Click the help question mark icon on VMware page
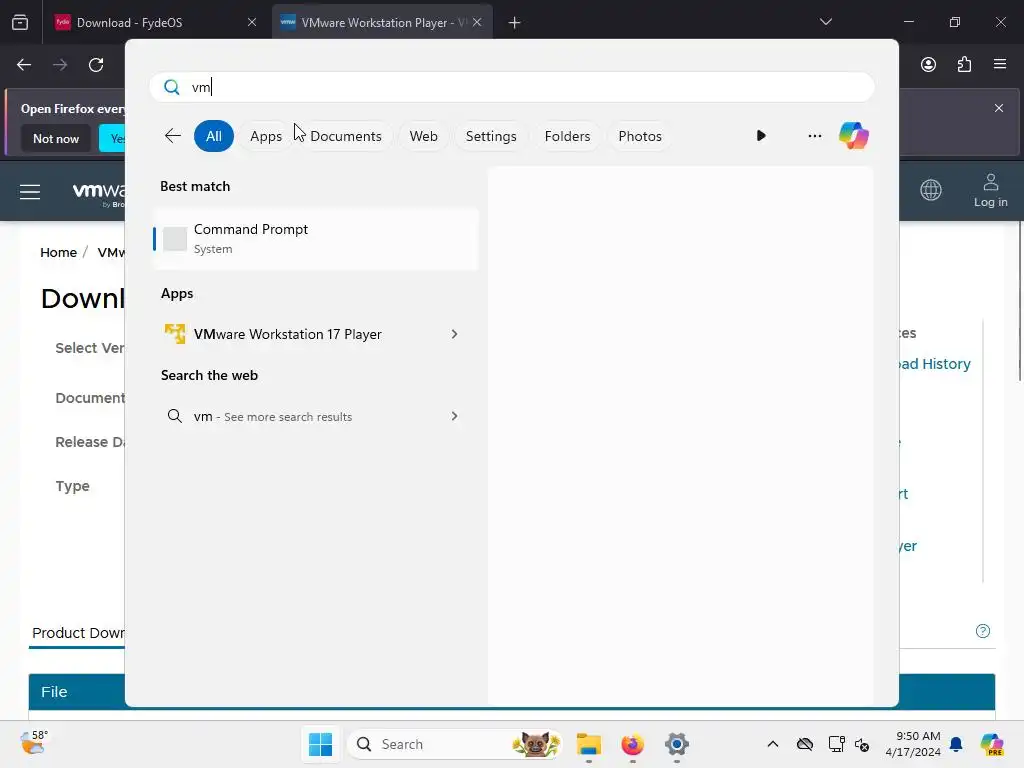This screenshot has width=1024, height=768. click(x=982, y=631)
